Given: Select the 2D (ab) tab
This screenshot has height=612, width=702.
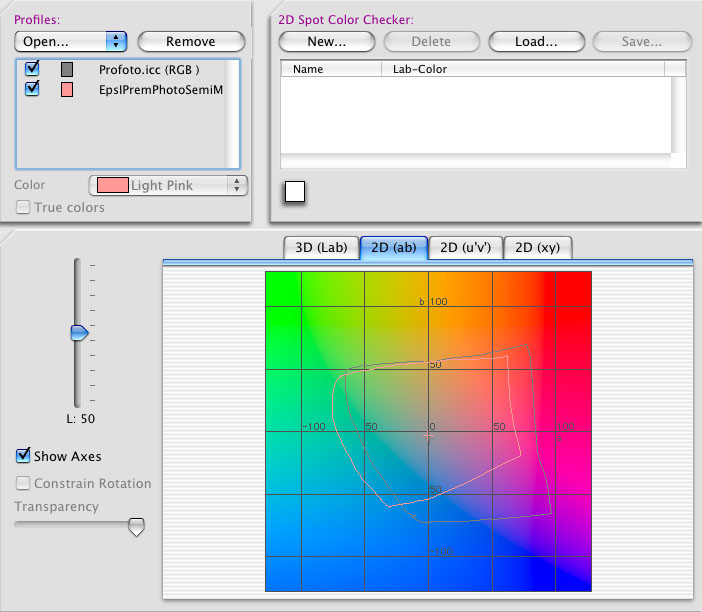Looking at the screenshot, I should point(394,248).
